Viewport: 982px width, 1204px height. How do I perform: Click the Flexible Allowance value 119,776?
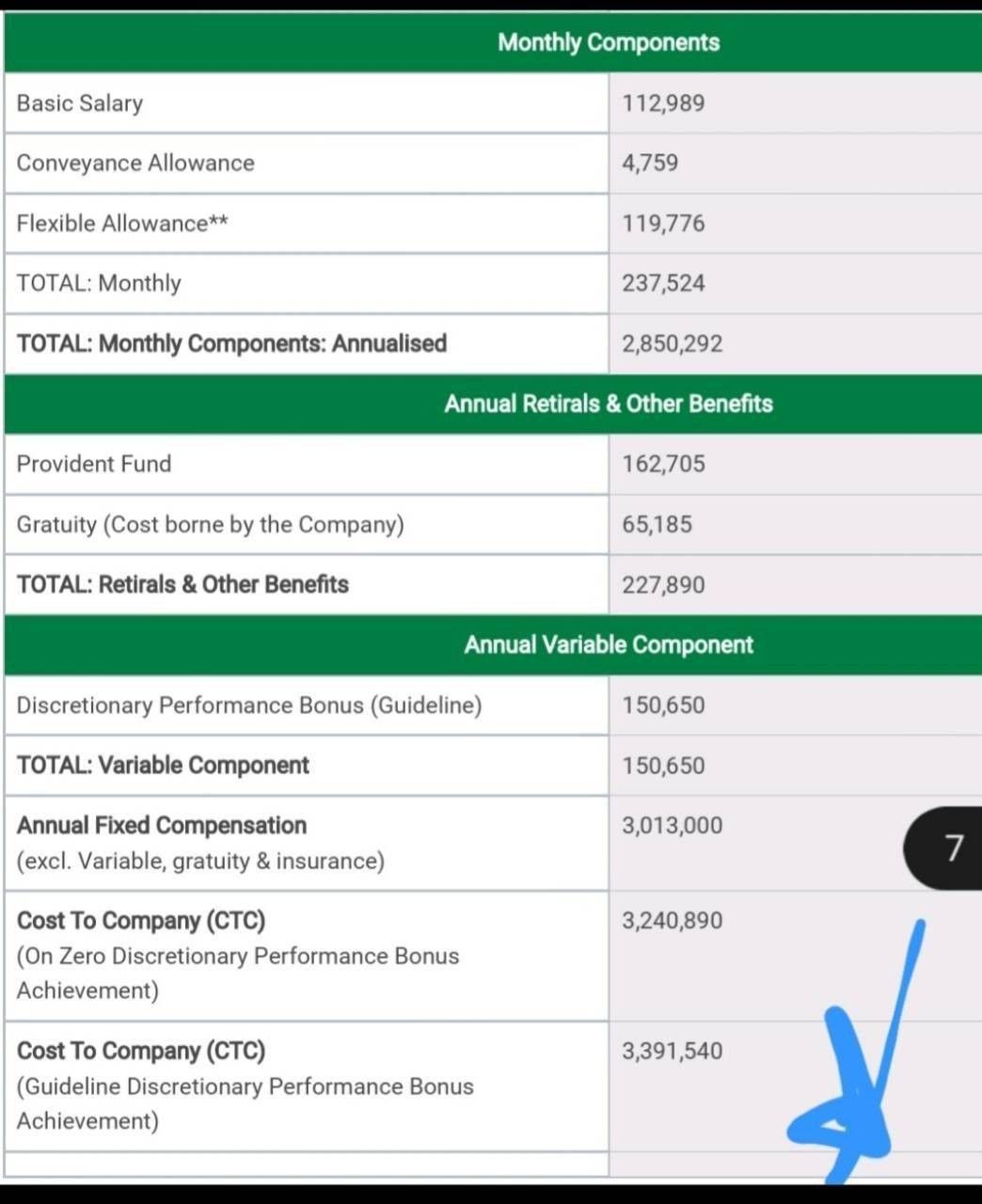click(663, 223)
